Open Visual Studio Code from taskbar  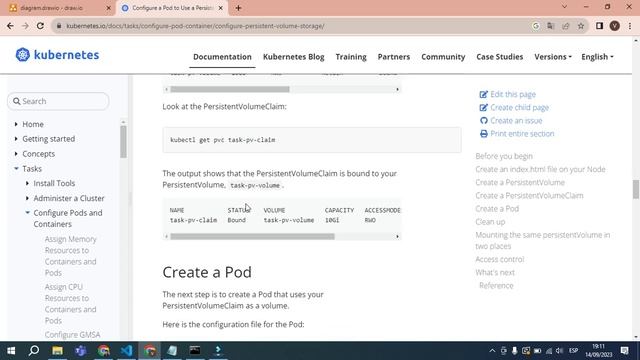[127, 351]
